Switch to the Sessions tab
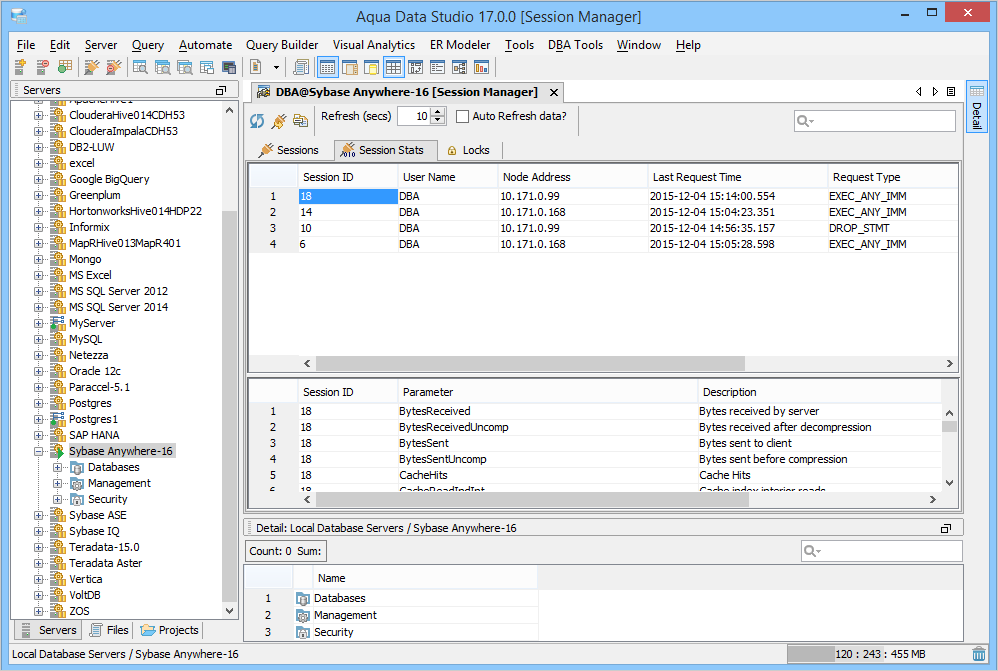Screen dimensions: 998x671 pyautogui.click(x=289, y=150)
